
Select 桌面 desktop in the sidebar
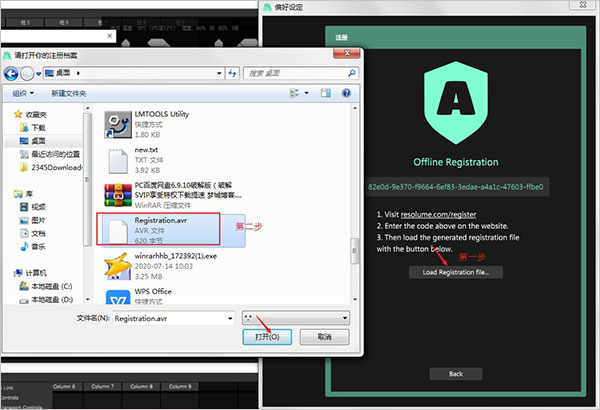tap(33, 141)
